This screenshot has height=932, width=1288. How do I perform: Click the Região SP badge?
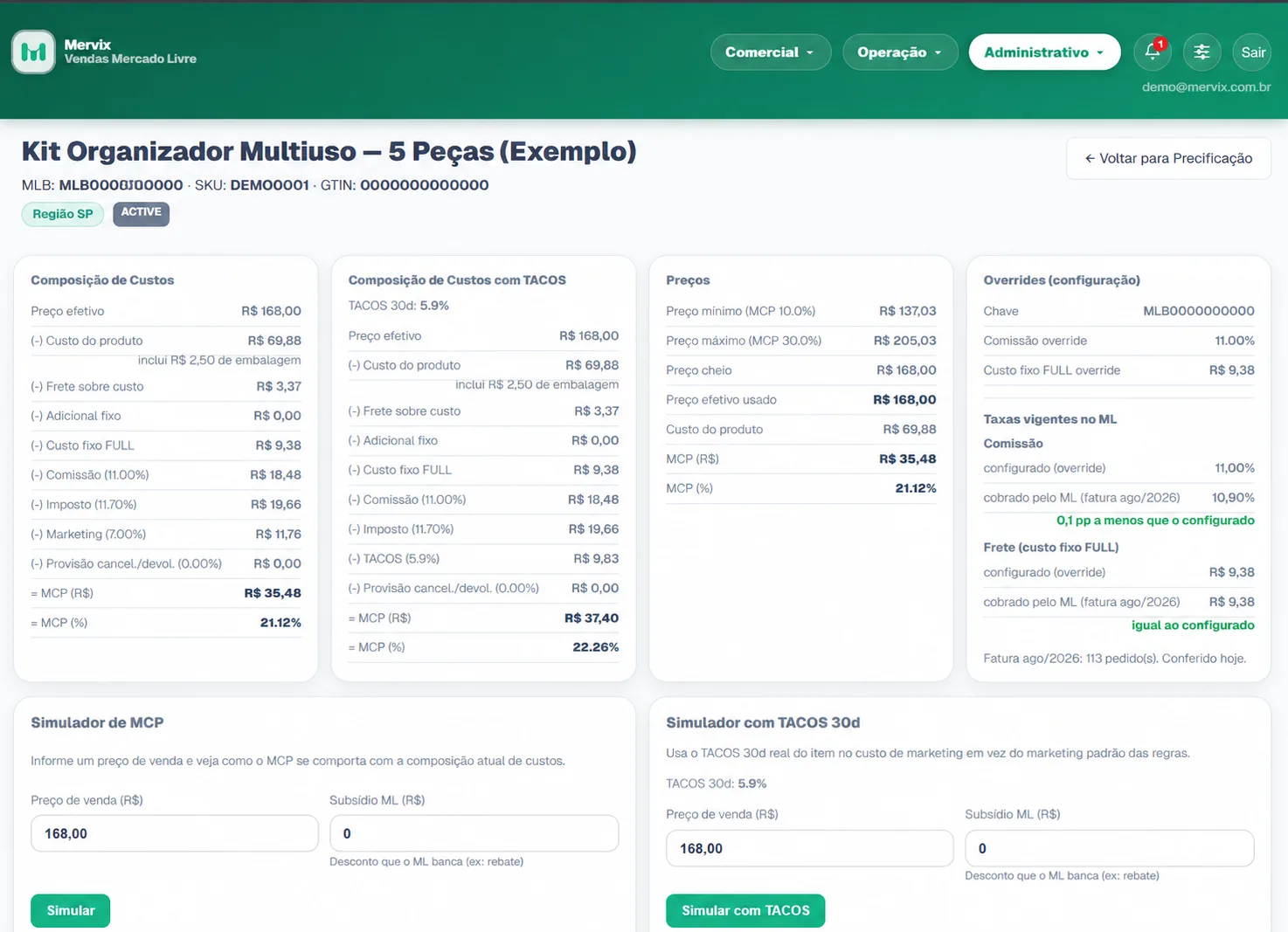point(63,214)
